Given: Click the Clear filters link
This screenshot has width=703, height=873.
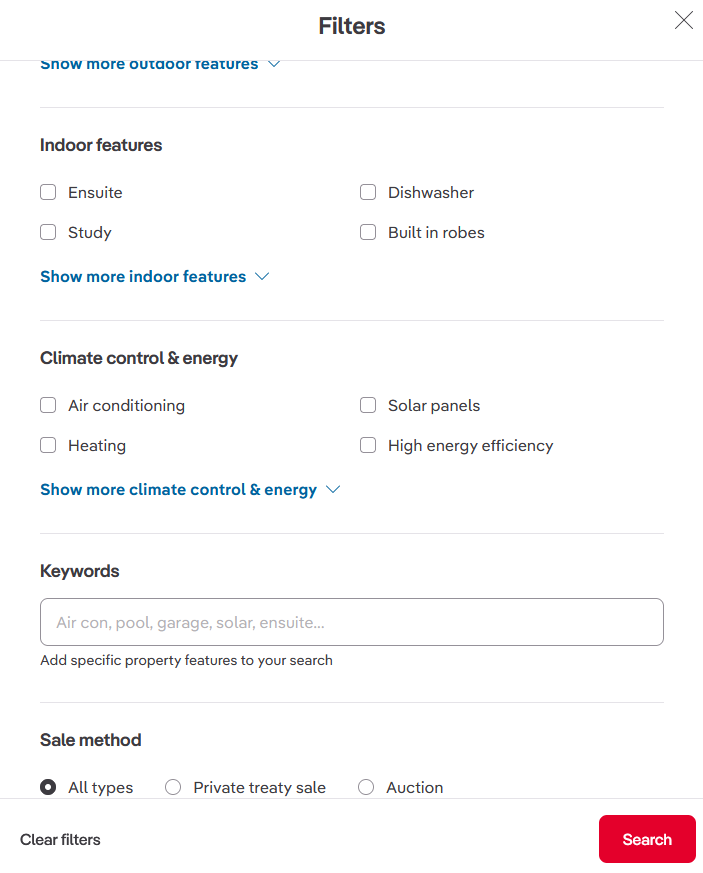Looking at the screenshot, I should point(60,839).
